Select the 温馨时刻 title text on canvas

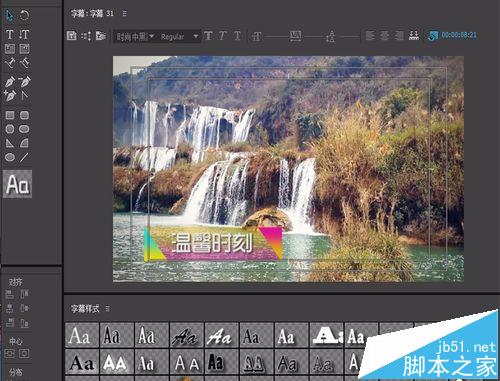(212, 243)
